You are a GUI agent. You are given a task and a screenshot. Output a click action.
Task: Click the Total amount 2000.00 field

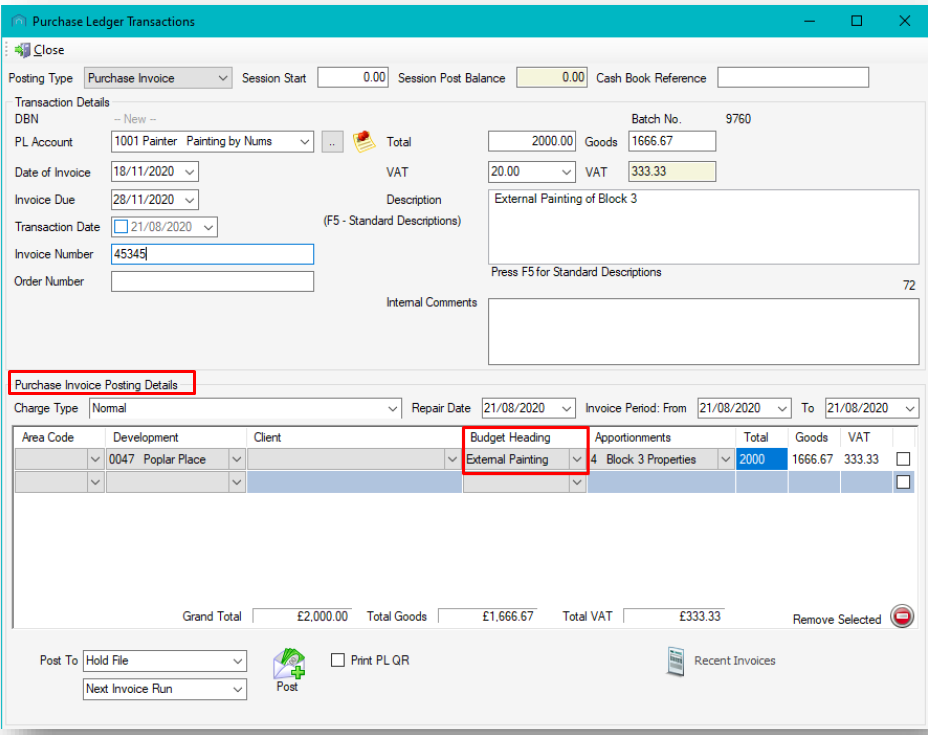coord(531,141)
